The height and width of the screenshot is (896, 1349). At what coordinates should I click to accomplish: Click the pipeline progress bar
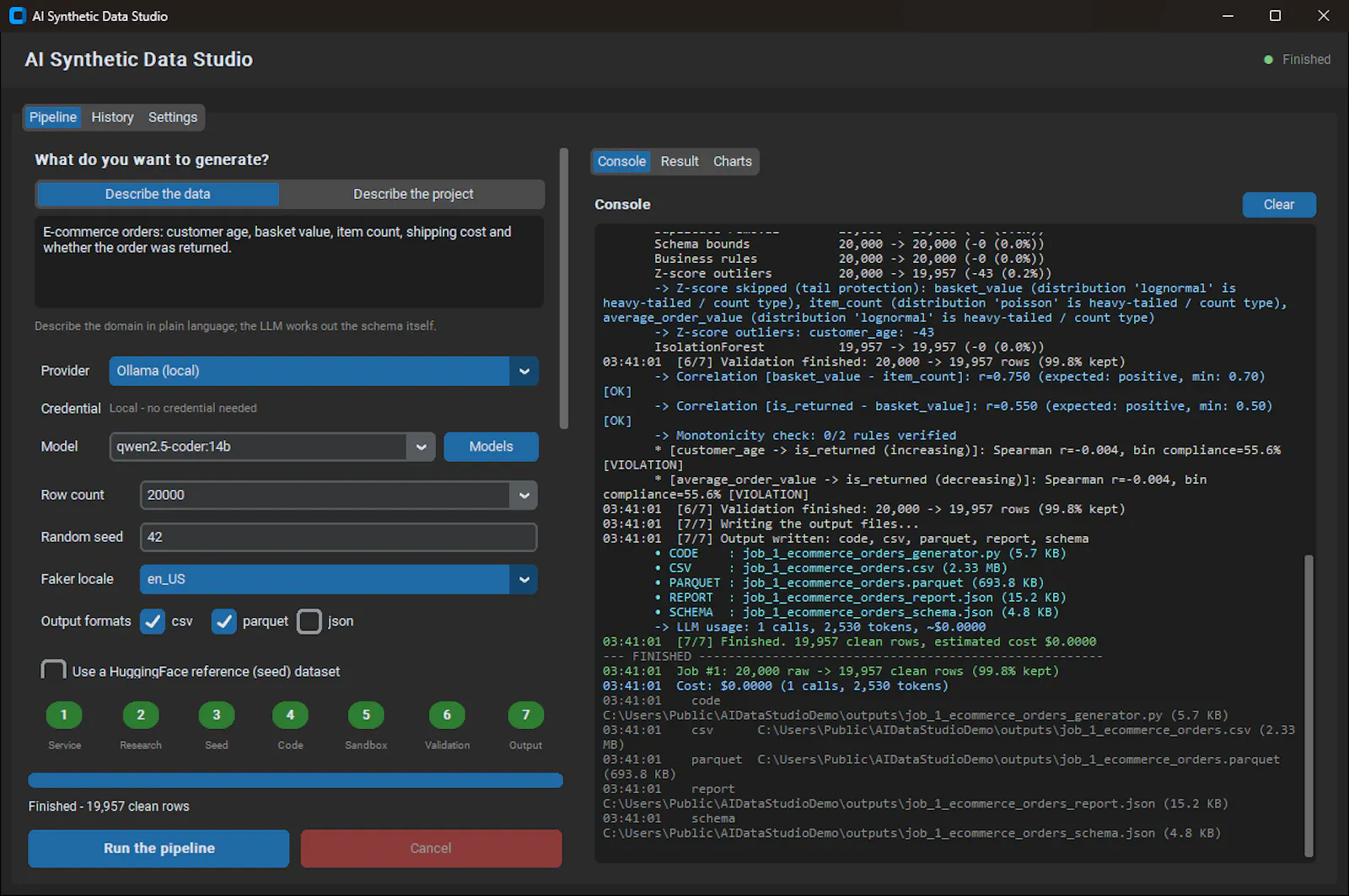tap(295, 781)
